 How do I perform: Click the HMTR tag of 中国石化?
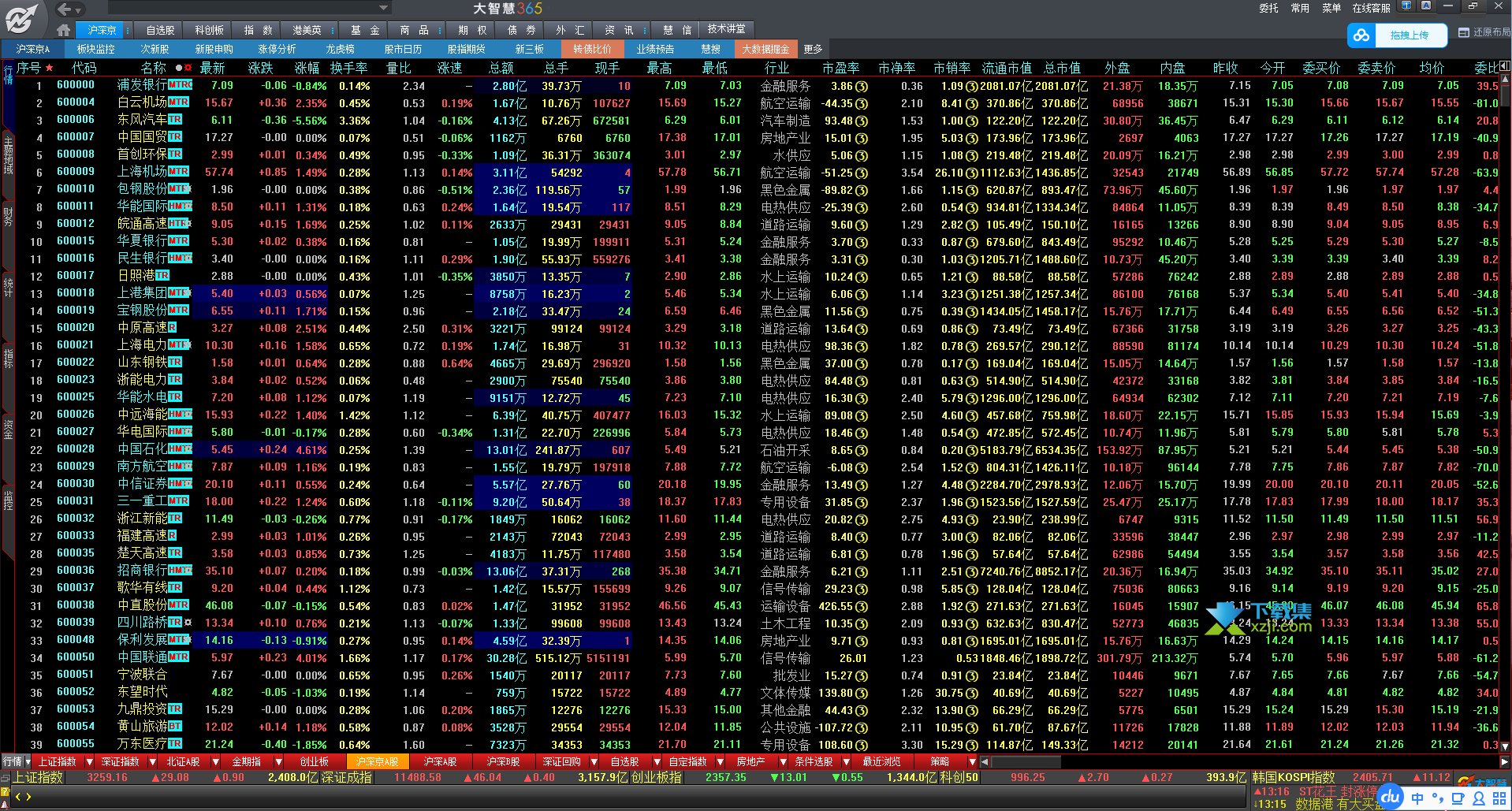(x=180, y=448)
